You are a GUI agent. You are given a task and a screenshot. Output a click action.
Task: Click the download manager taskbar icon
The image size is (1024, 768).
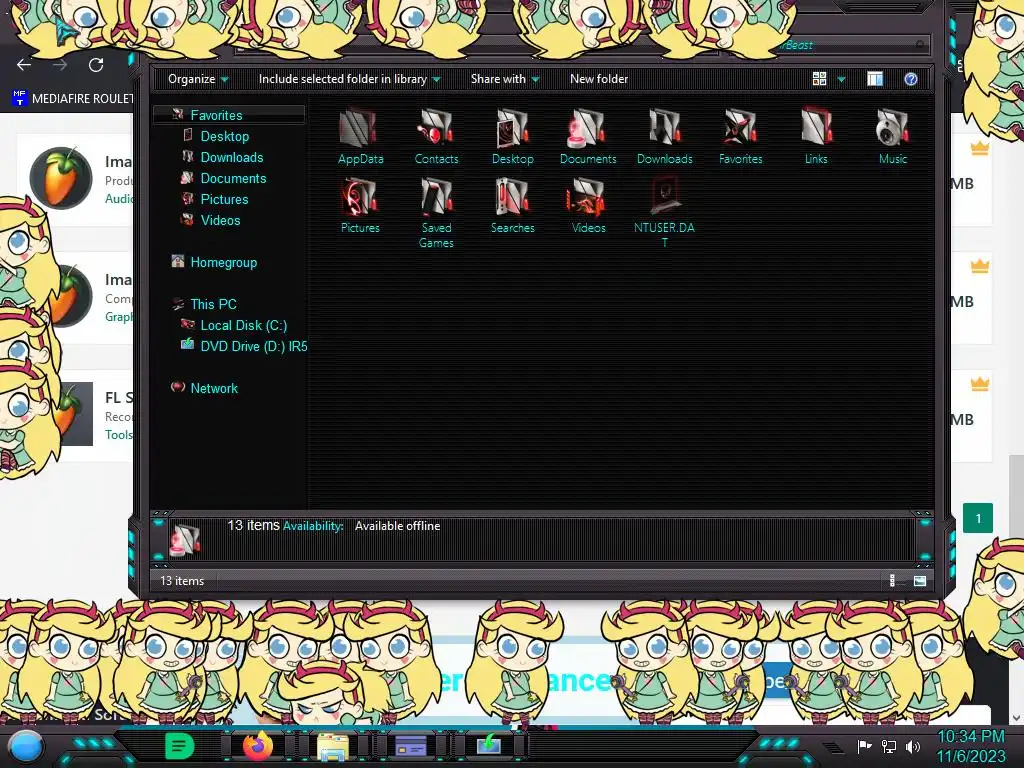[x=488, y=745]
